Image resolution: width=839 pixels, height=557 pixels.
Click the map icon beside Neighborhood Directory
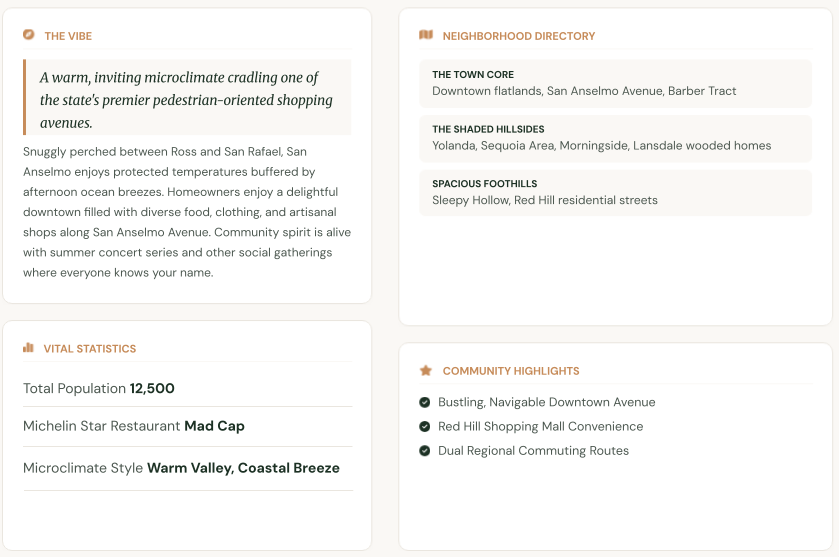pyautogui.click(x=426, y=35)
